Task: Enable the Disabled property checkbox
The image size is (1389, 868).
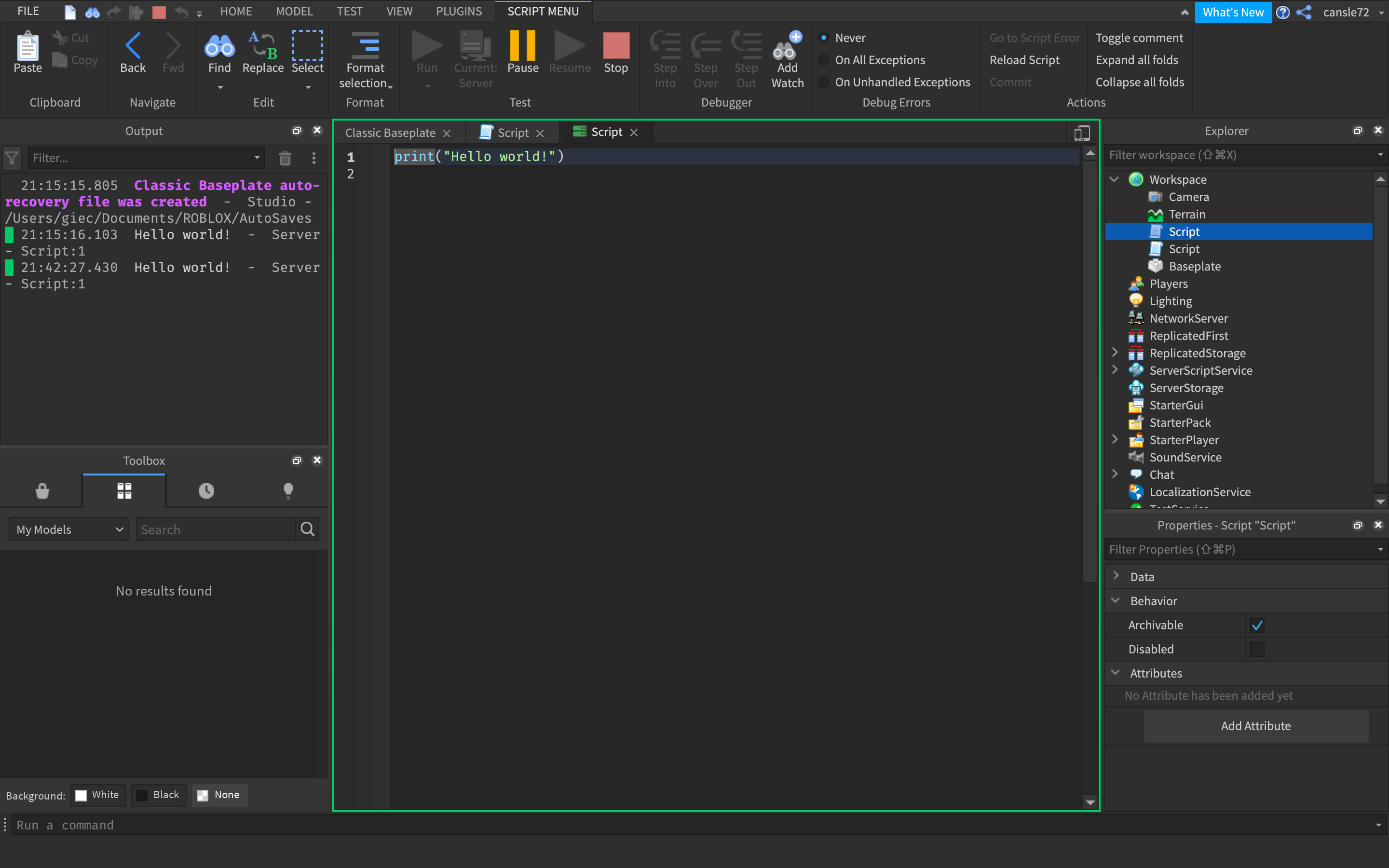Action: pyautogui.click(x=1257, y=649)
